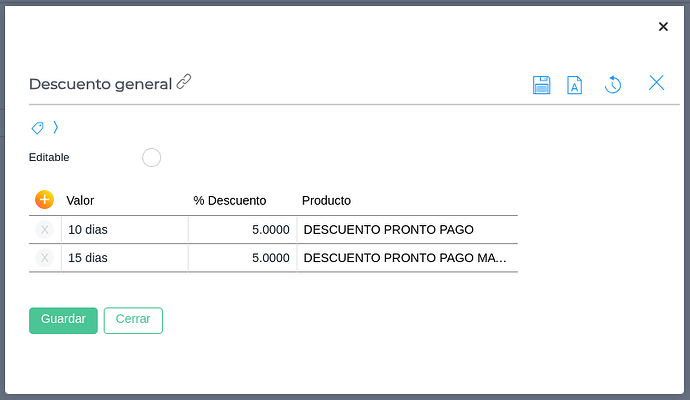Close the dialog with black X

pyautogui.click(x=663, y=26)
